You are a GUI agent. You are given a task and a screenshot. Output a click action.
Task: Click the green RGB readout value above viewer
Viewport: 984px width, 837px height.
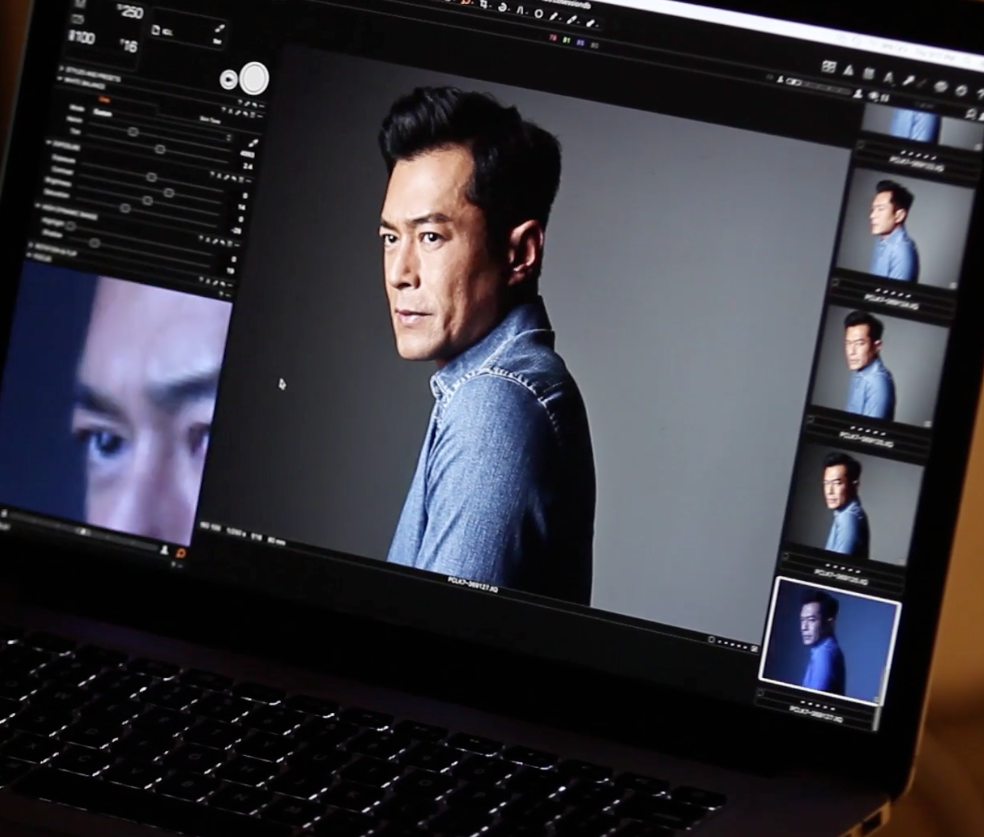(566, 40)
